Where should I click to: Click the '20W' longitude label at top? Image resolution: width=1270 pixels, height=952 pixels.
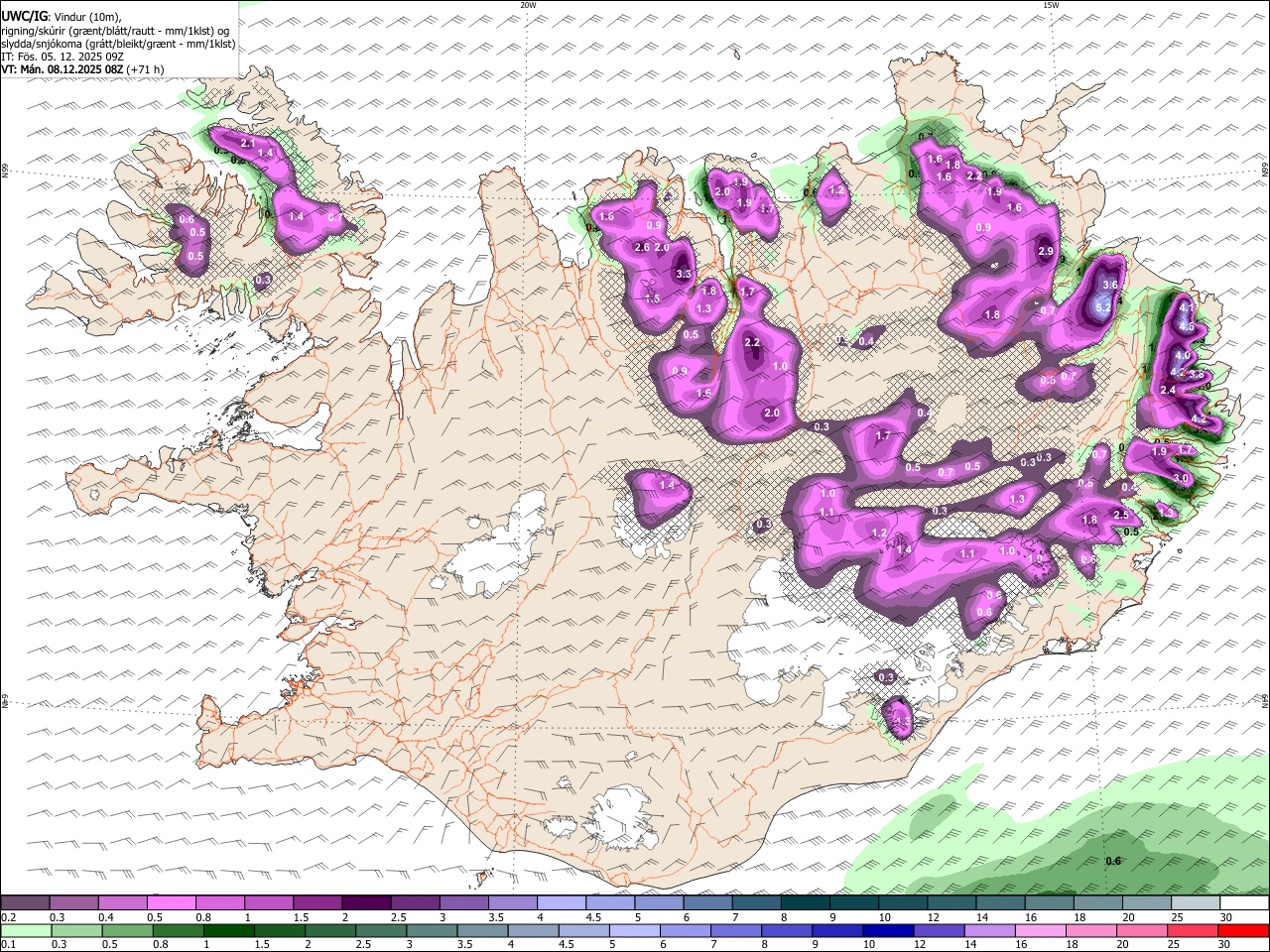[x=528, y=5]
